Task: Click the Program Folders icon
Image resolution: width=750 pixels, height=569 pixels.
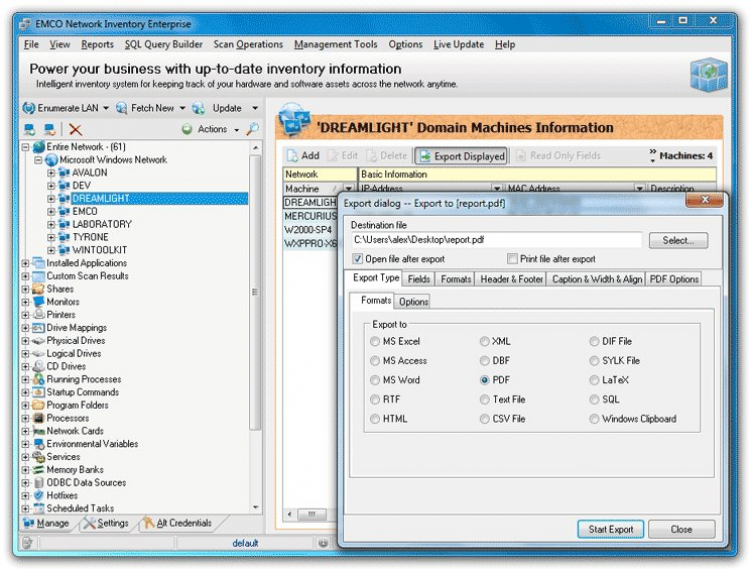Action: point(38,405)
